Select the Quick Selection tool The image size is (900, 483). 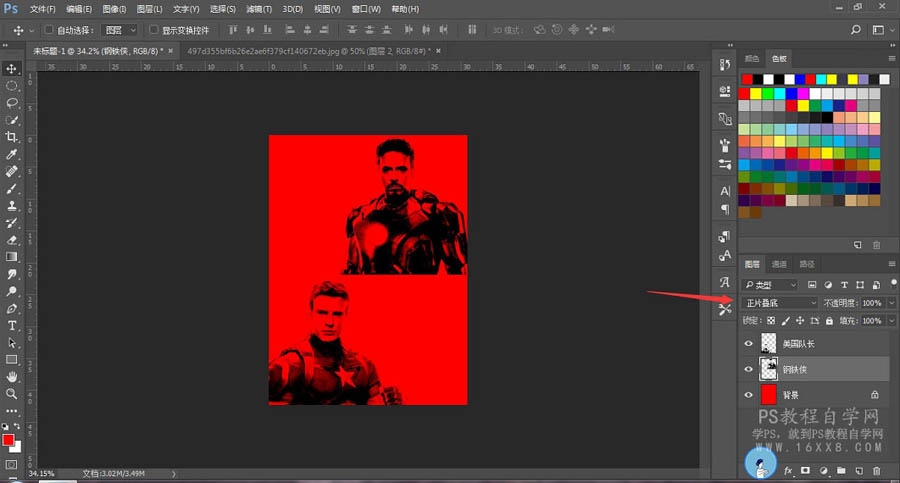click(x=11, y=120)
